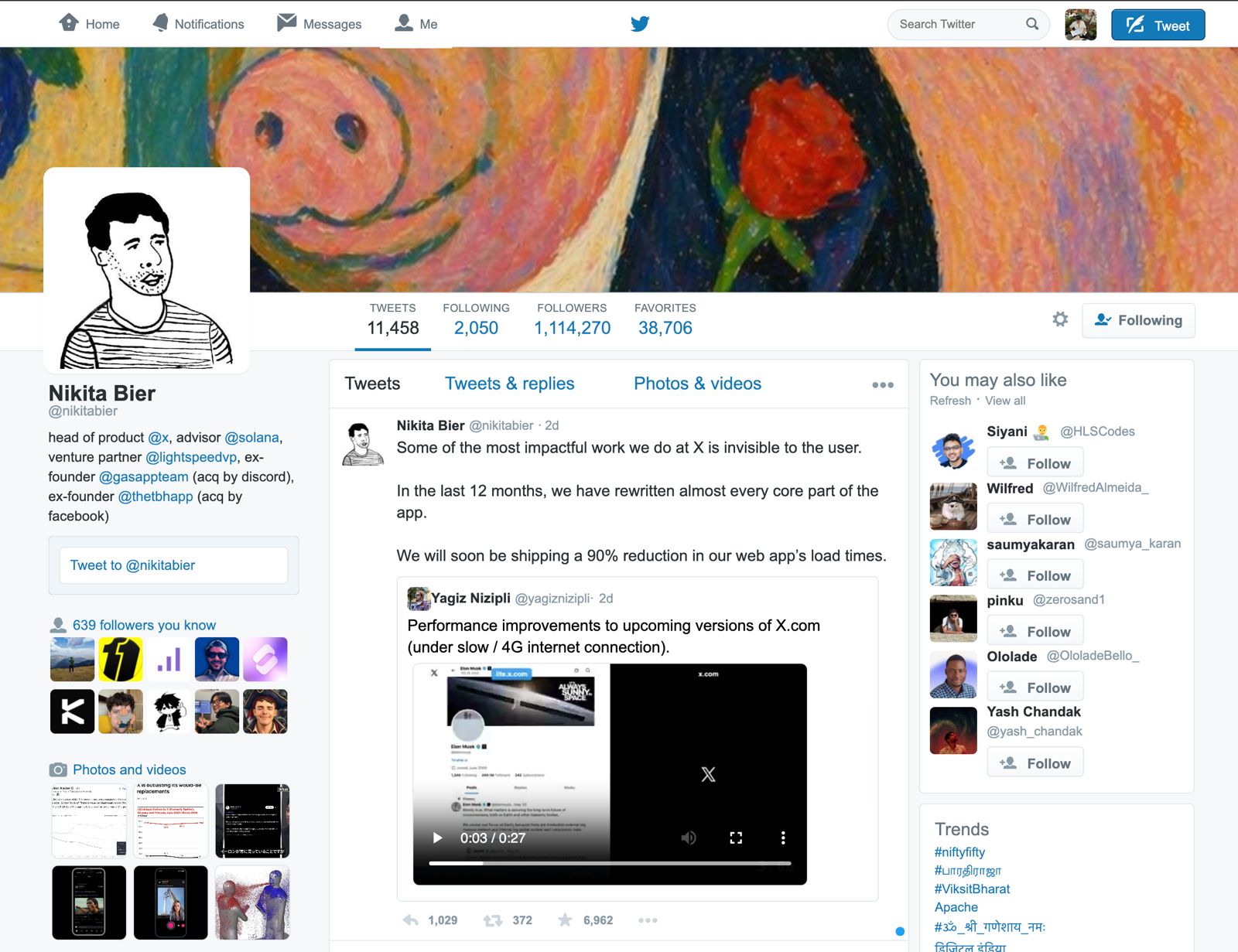
Task: Open the purple bar-chart follower avatar
Action: (x=169, y=660)
